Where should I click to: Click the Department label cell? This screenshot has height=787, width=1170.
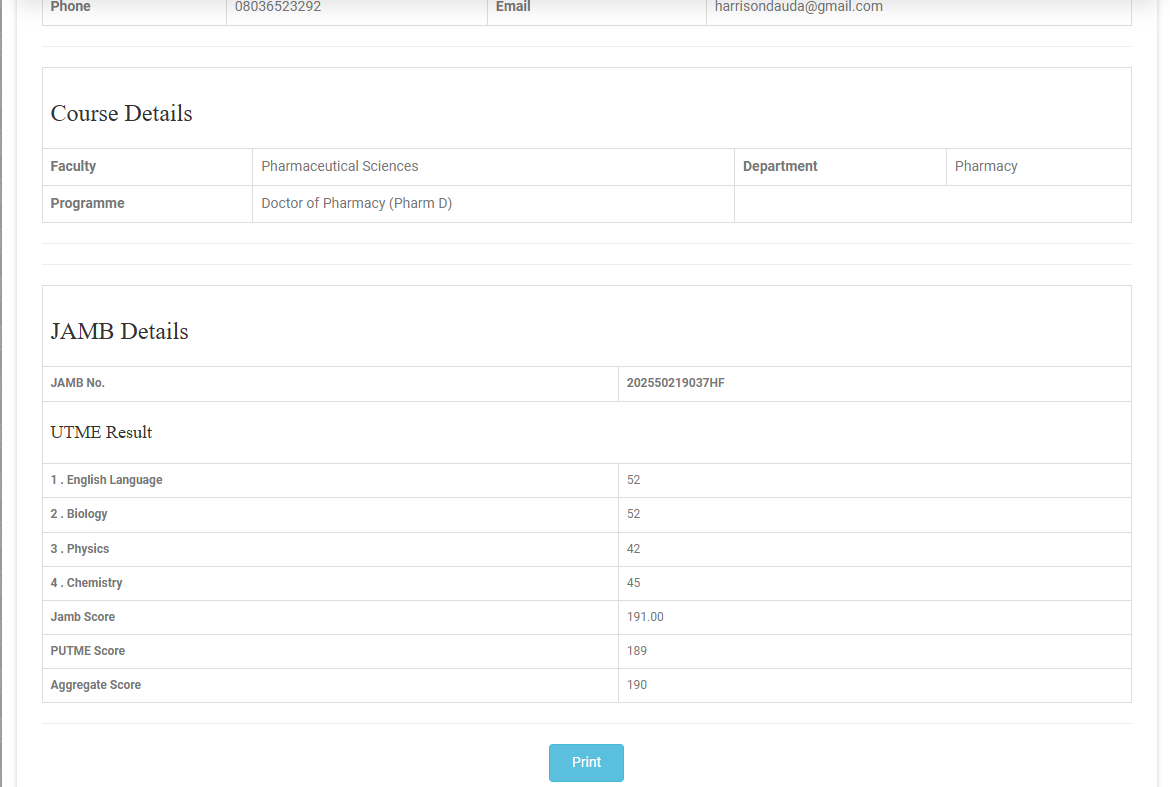click(x=780, y=167)
